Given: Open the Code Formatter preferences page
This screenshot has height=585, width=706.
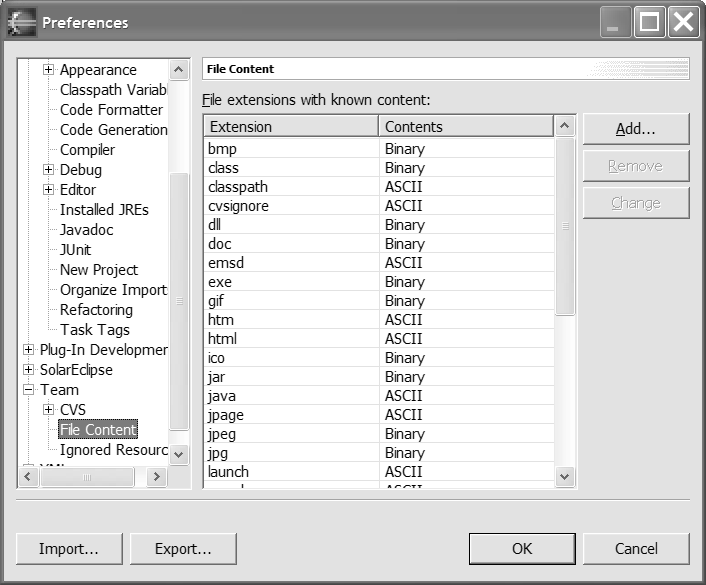Looking at the screenshot, I should point(111,110).
